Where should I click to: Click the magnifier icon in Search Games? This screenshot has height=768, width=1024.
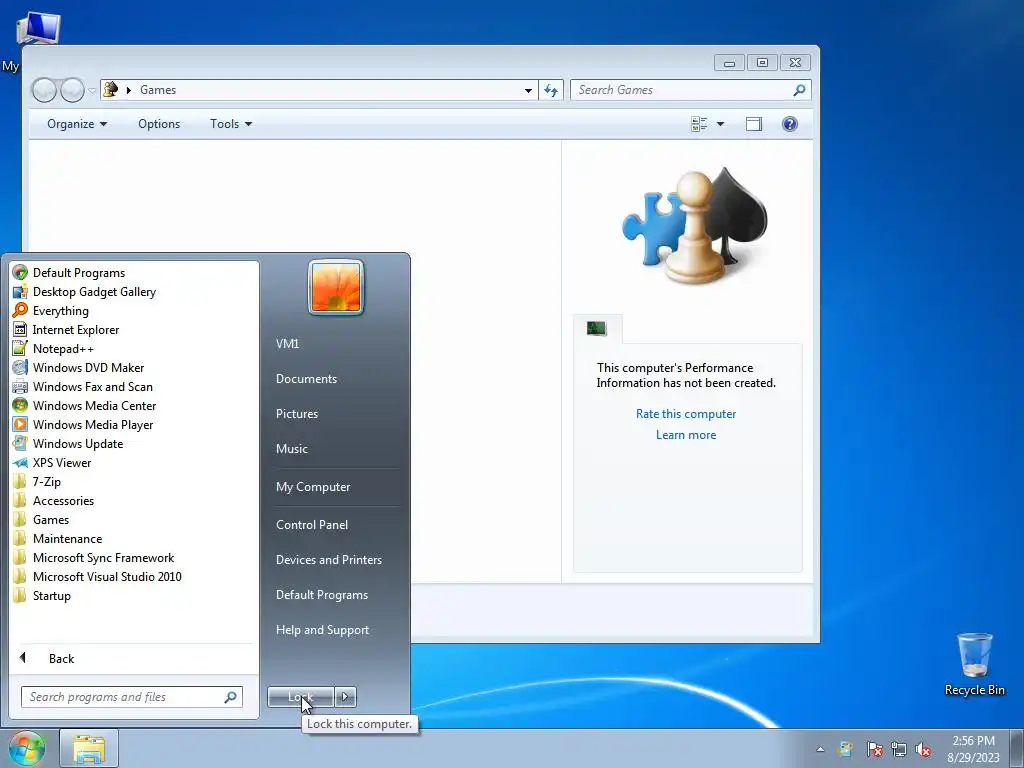pyautogui.click(x=799, y=90)
